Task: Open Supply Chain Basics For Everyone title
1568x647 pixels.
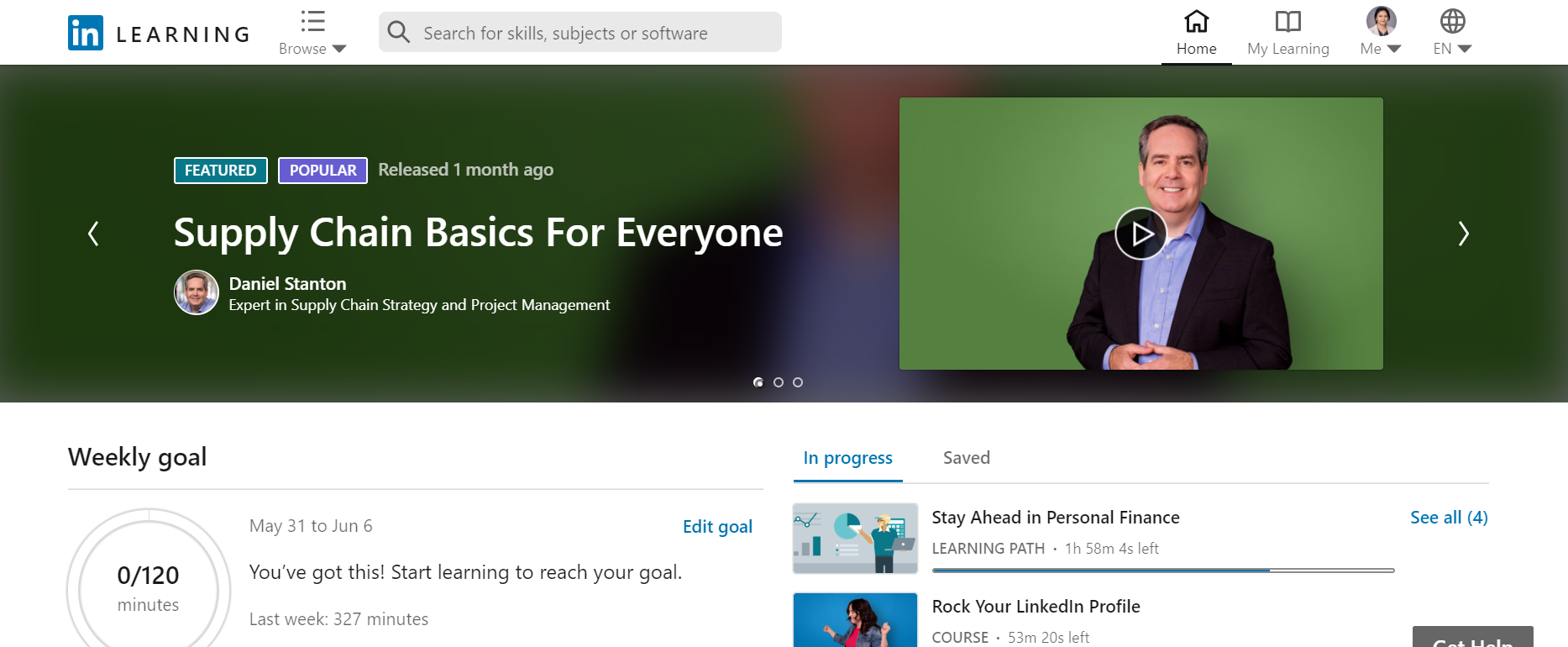Action: coord(478,233)
